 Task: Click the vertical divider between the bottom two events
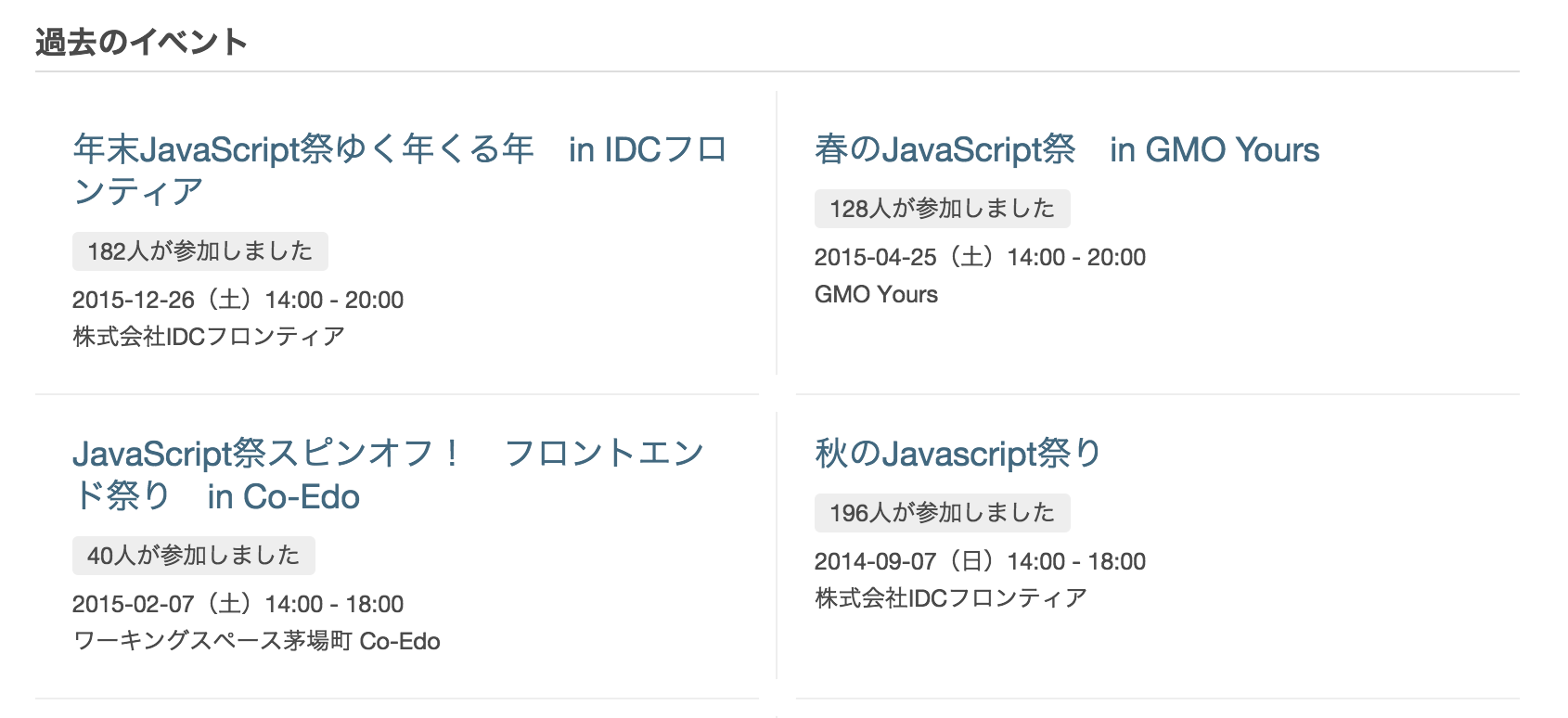tap(777, 545)
